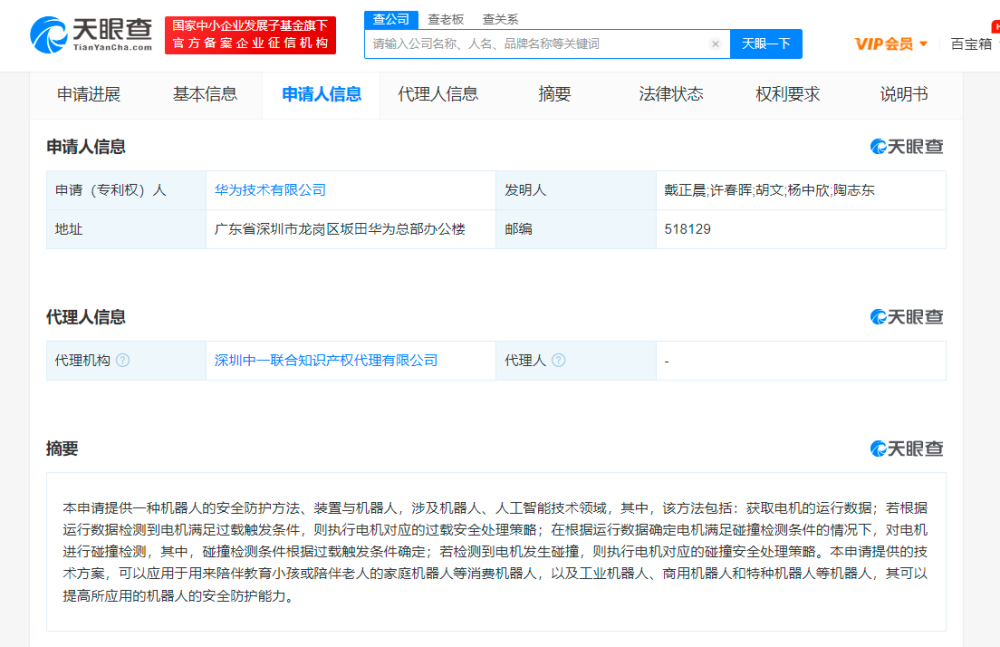The height and width of the screenshot is (647, 1000).
Task: Click the 邮编 label cell
Action: coord(576,229)
